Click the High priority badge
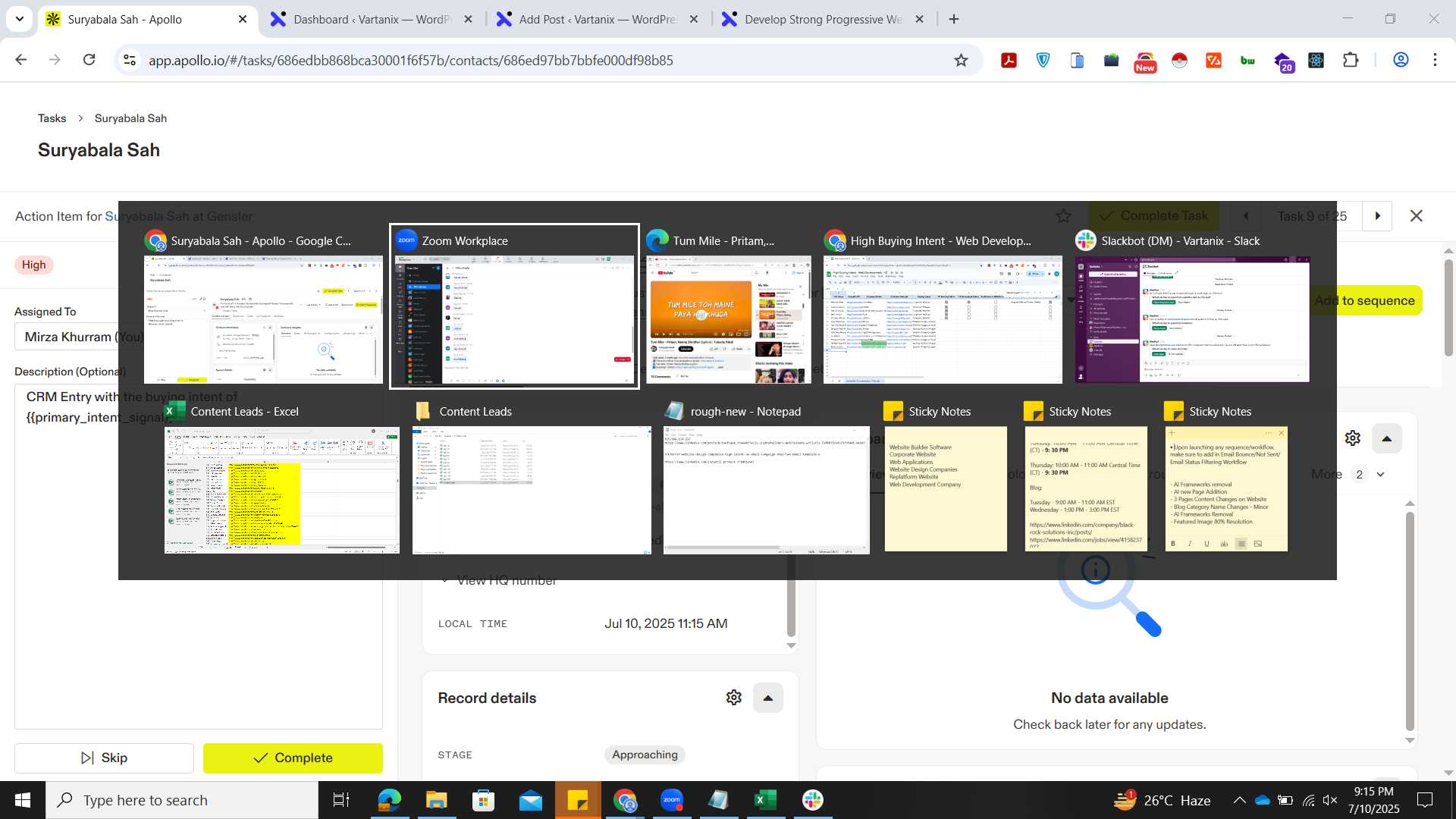 pos(33,265)
